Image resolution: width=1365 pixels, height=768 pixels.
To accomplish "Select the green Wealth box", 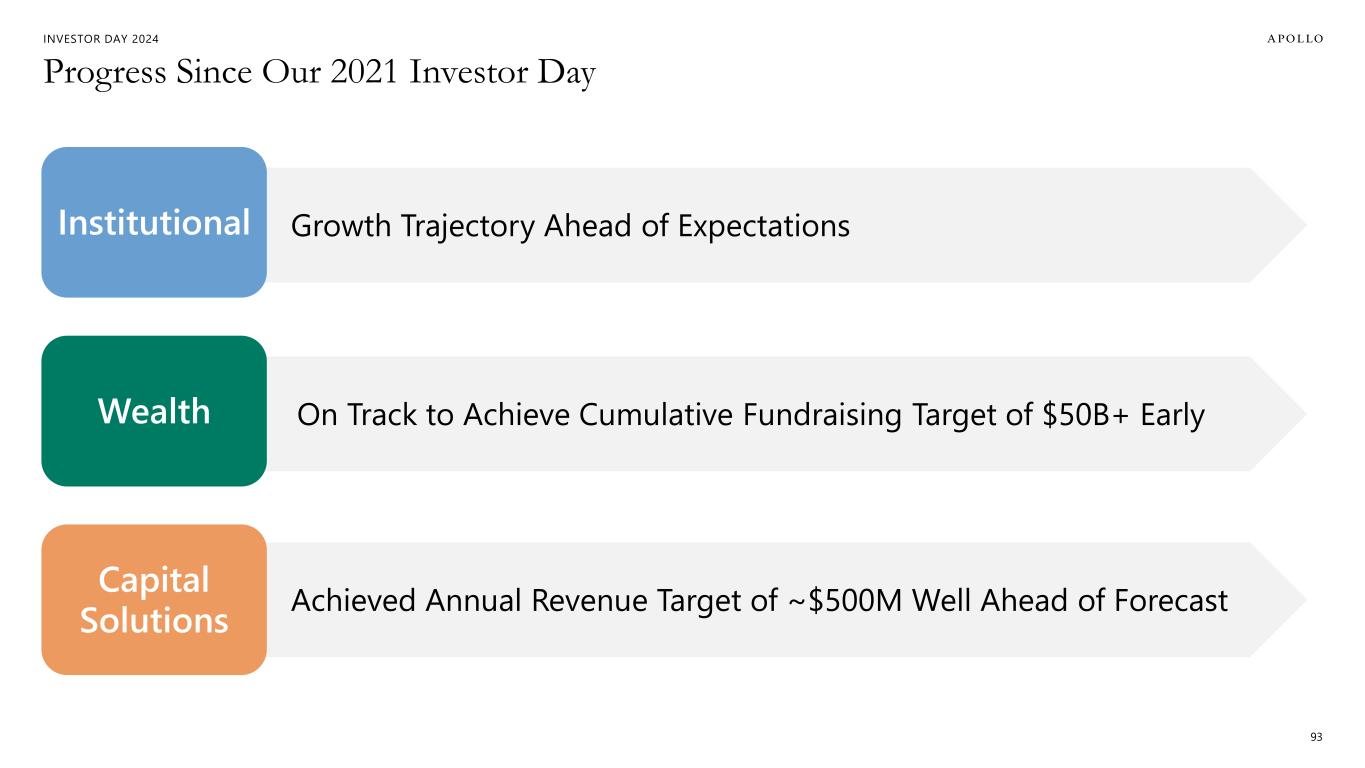I will point(154,411).
